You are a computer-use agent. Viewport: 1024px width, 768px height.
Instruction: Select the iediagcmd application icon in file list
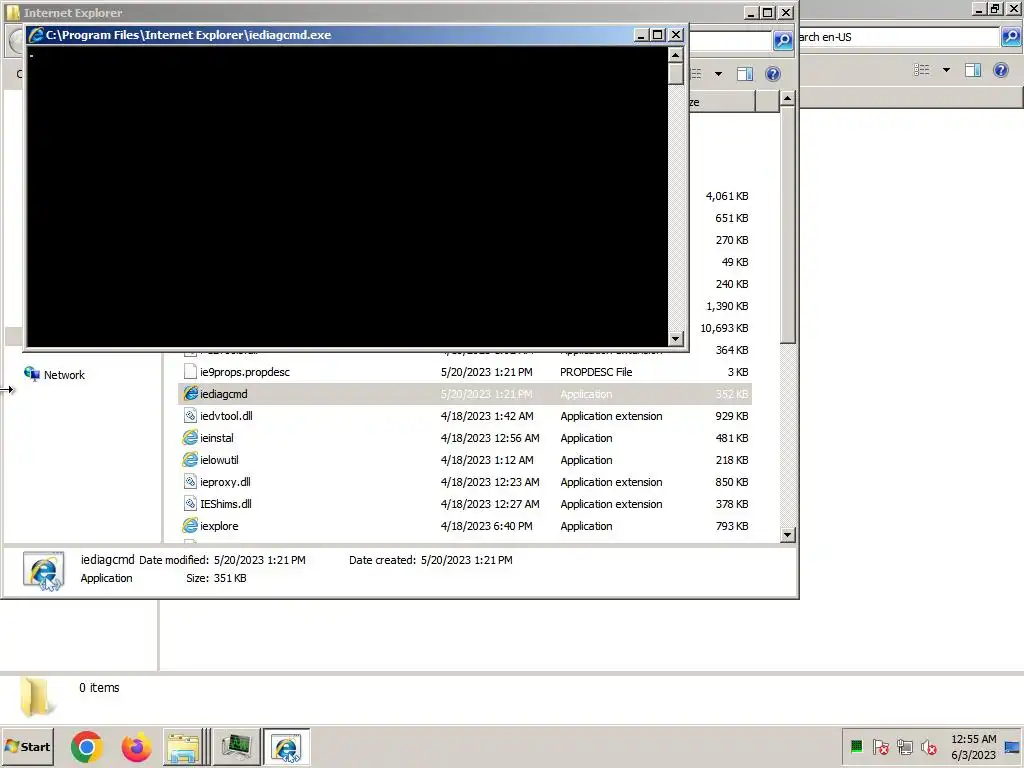(190, 394)
